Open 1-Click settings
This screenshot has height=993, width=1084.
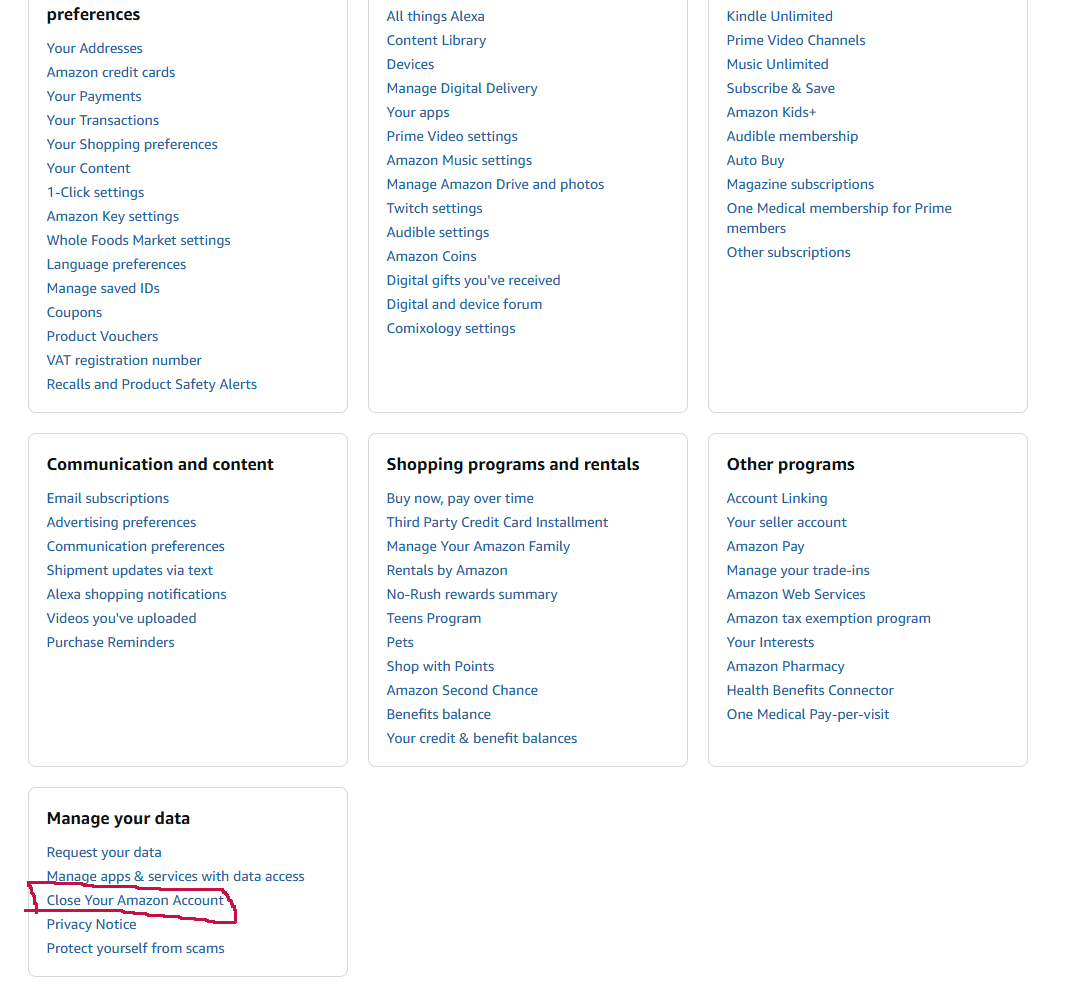95,192
